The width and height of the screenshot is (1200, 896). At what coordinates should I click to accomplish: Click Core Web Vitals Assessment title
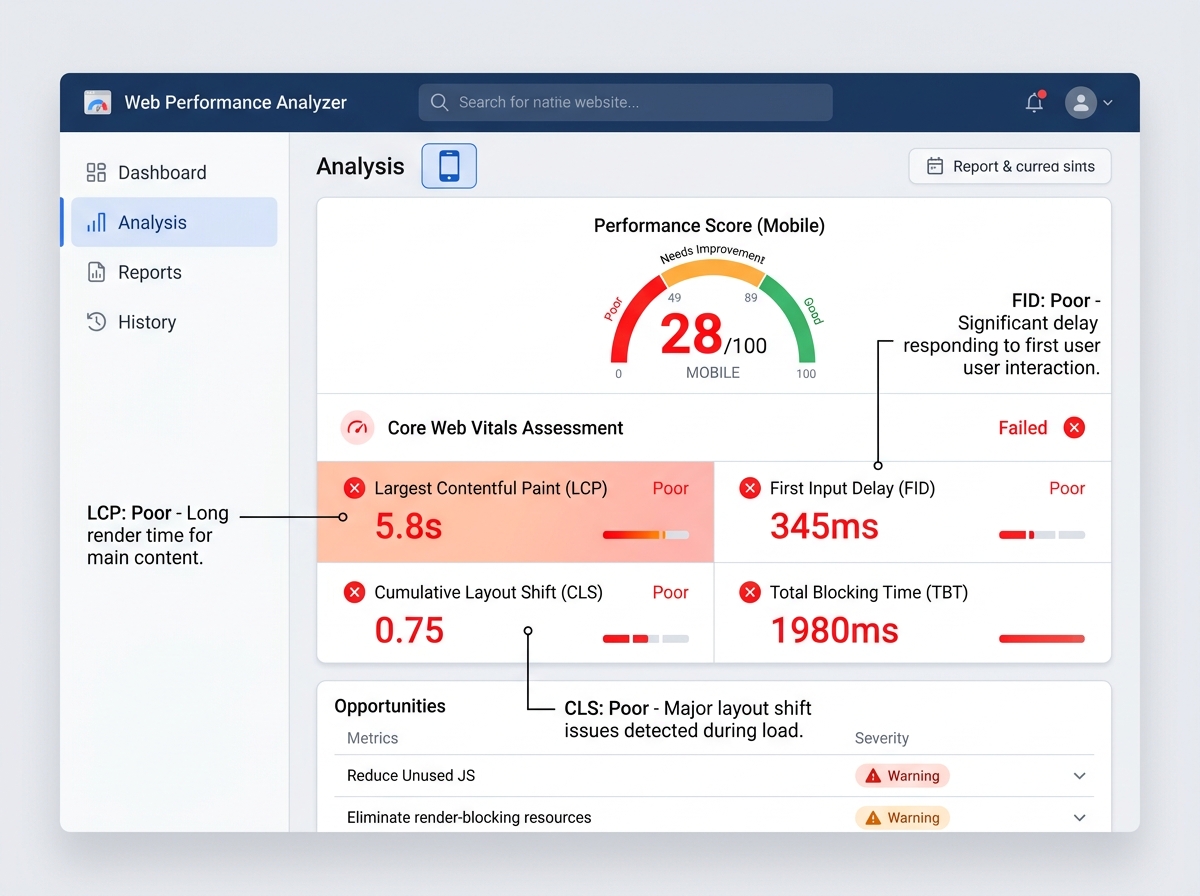[505, 428]
